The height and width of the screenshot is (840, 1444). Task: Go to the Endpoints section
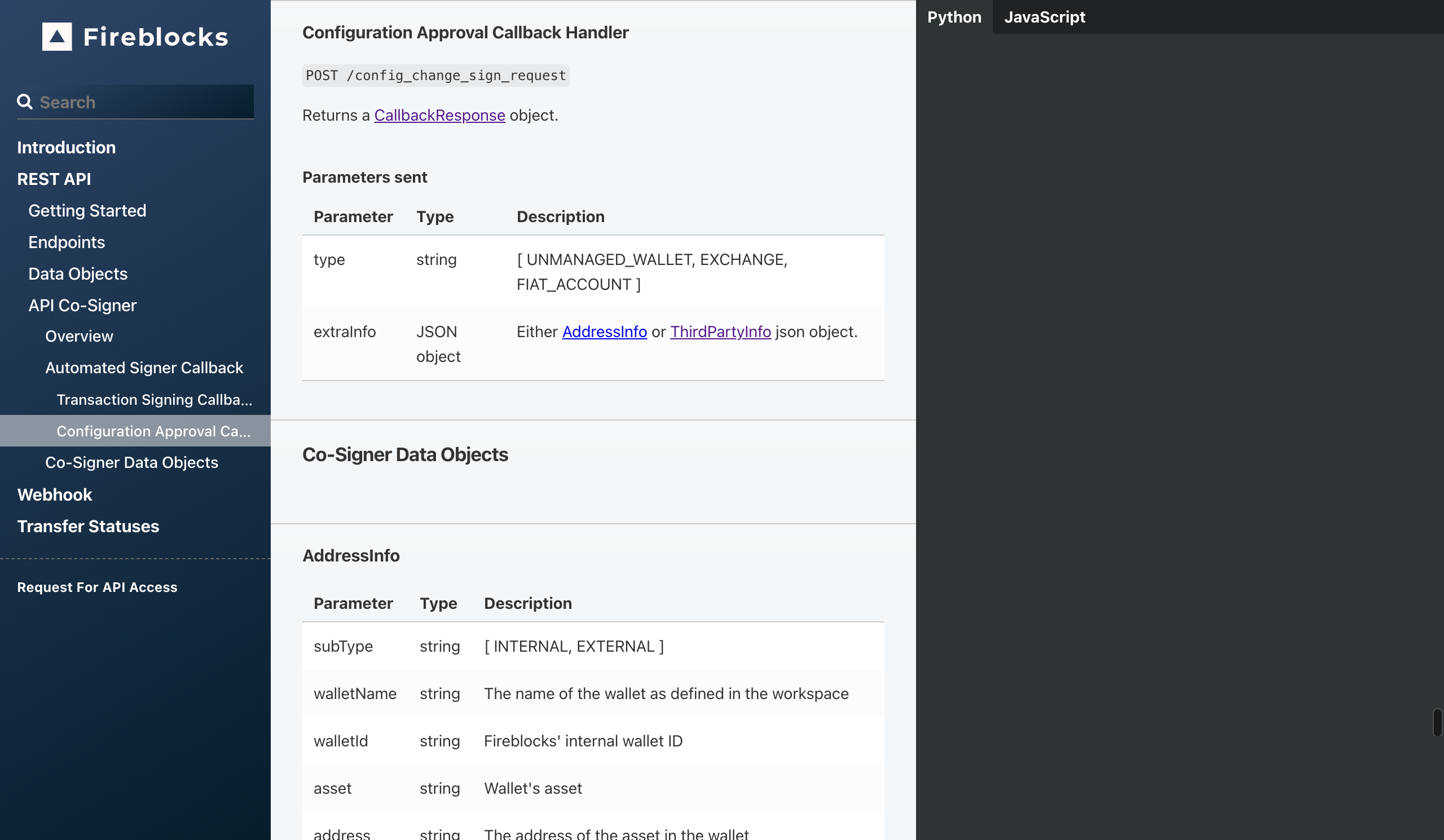click(67, 242)
